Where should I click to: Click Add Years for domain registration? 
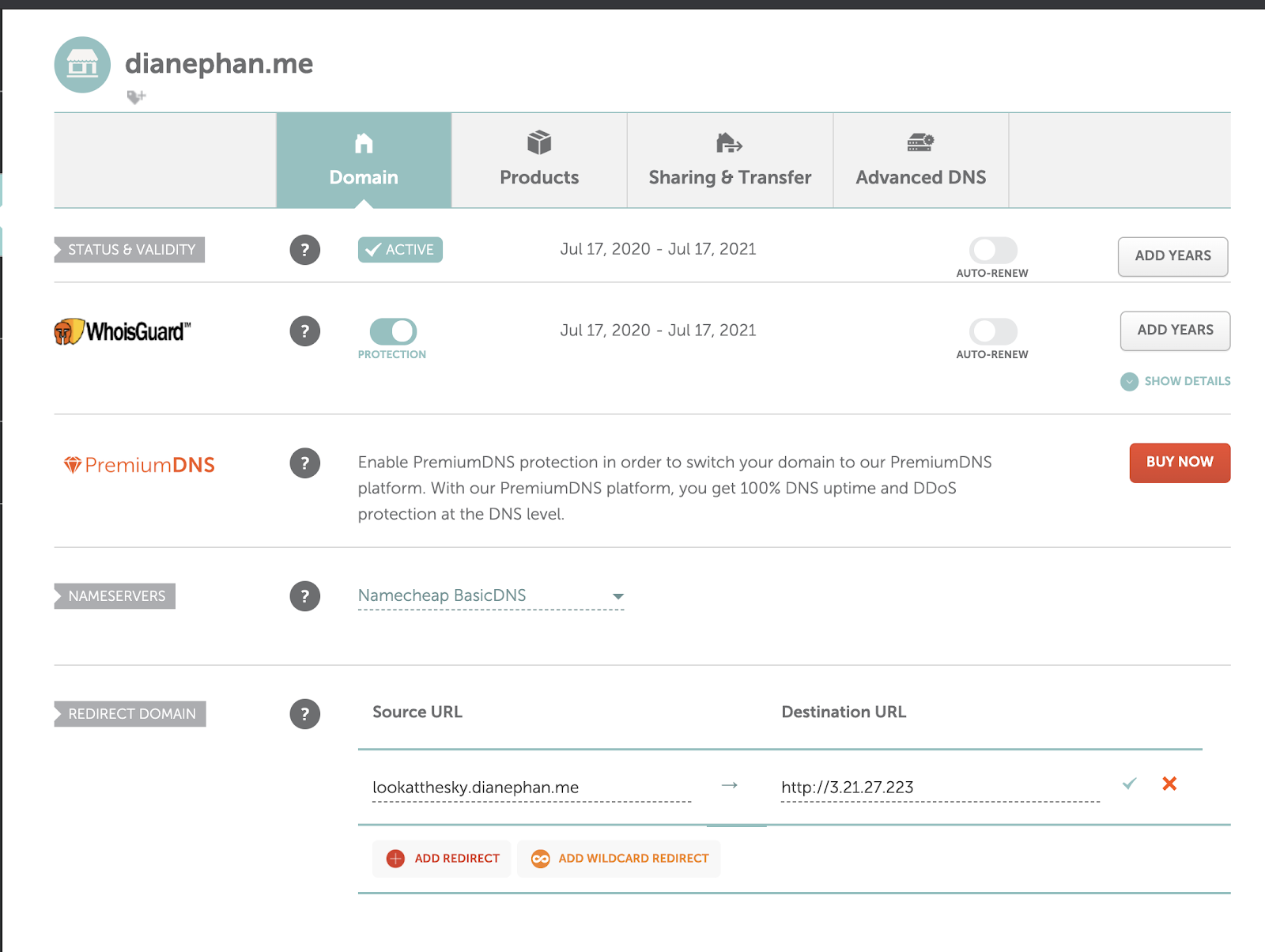(x=1173, y=256)
